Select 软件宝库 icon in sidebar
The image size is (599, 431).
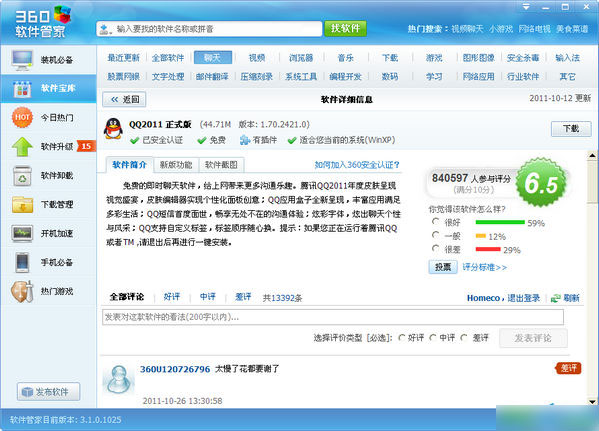click(x=22, y=89)
